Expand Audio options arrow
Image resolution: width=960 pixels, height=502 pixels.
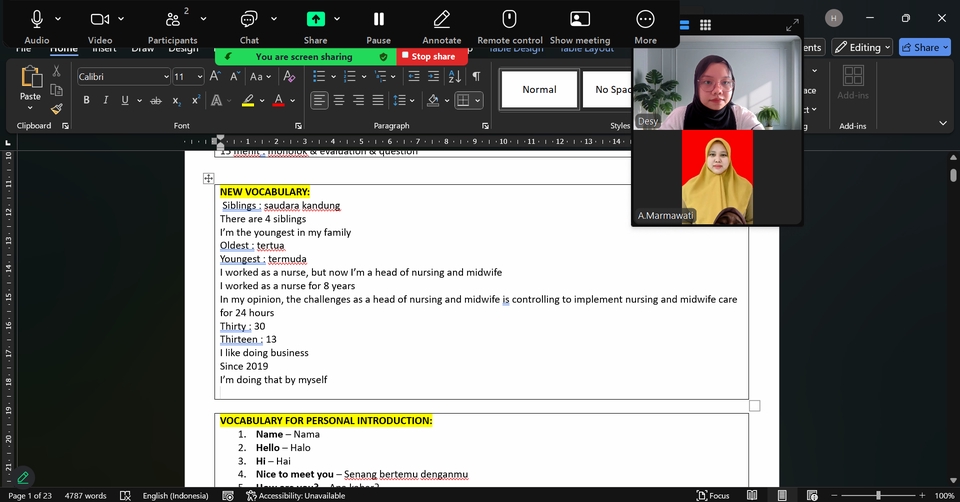58,19
